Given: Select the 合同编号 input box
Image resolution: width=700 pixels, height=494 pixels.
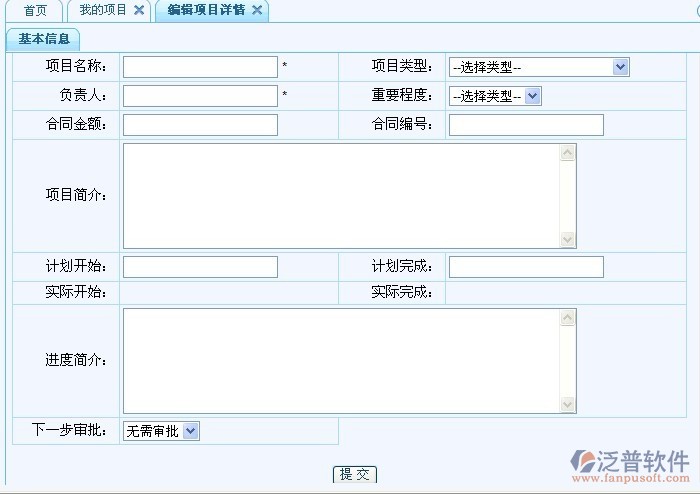Looking at the screenshot, I should pos(526,125).
